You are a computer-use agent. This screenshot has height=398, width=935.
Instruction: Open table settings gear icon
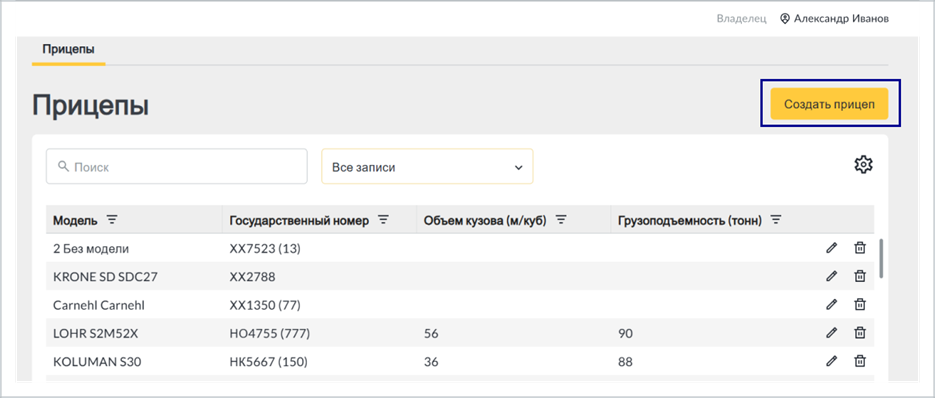tap(863, 165)
